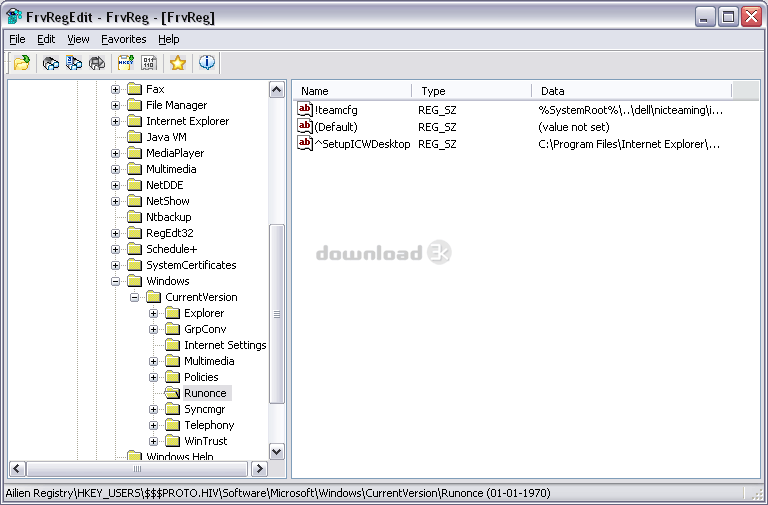Open the File menu

tap(17, 39)
